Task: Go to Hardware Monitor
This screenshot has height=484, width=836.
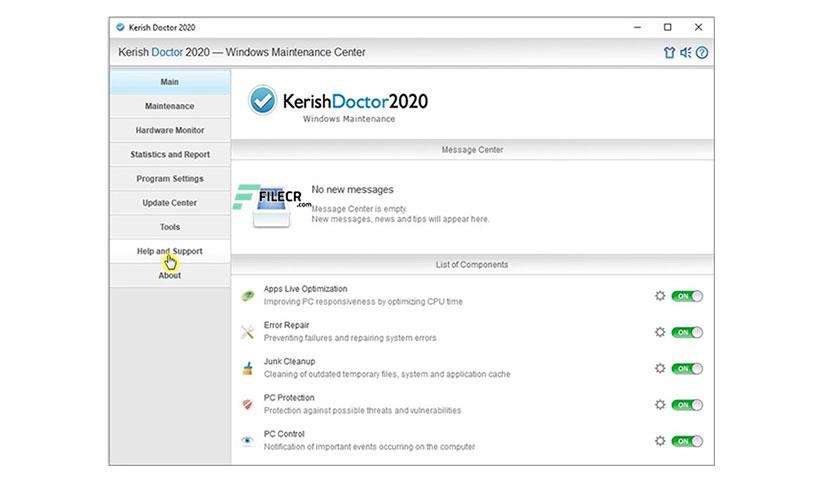Action: (170, 130)
